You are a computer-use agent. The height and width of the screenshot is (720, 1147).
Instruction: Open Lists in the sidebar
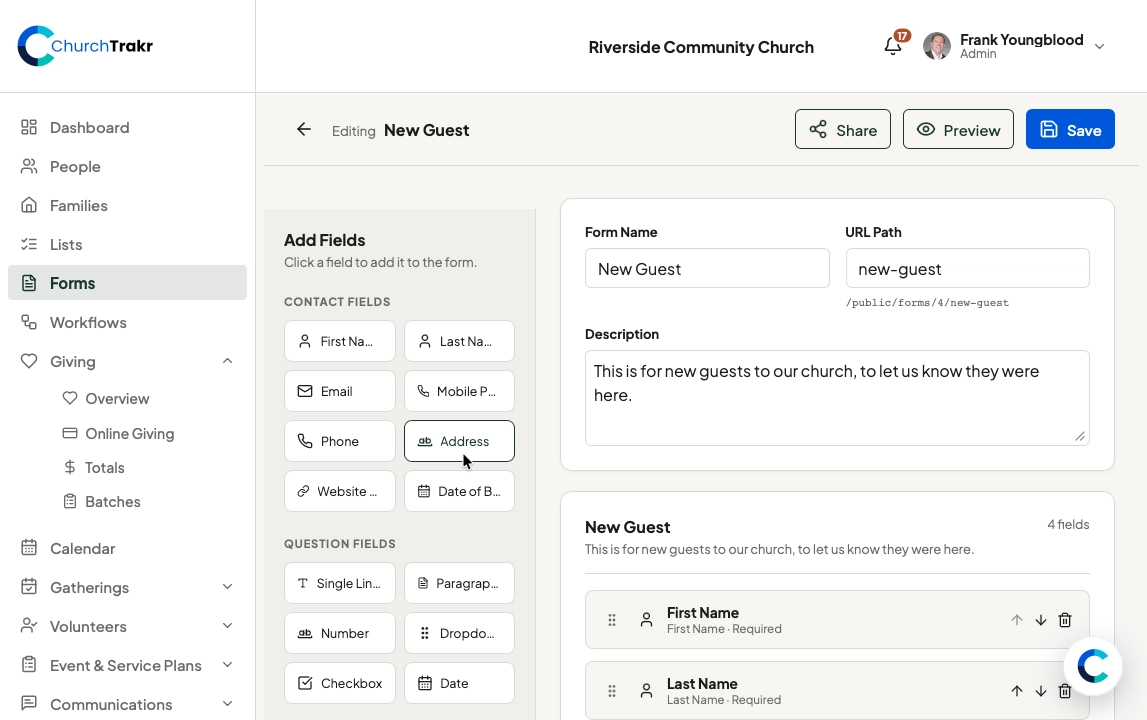[x=127, y=244]
